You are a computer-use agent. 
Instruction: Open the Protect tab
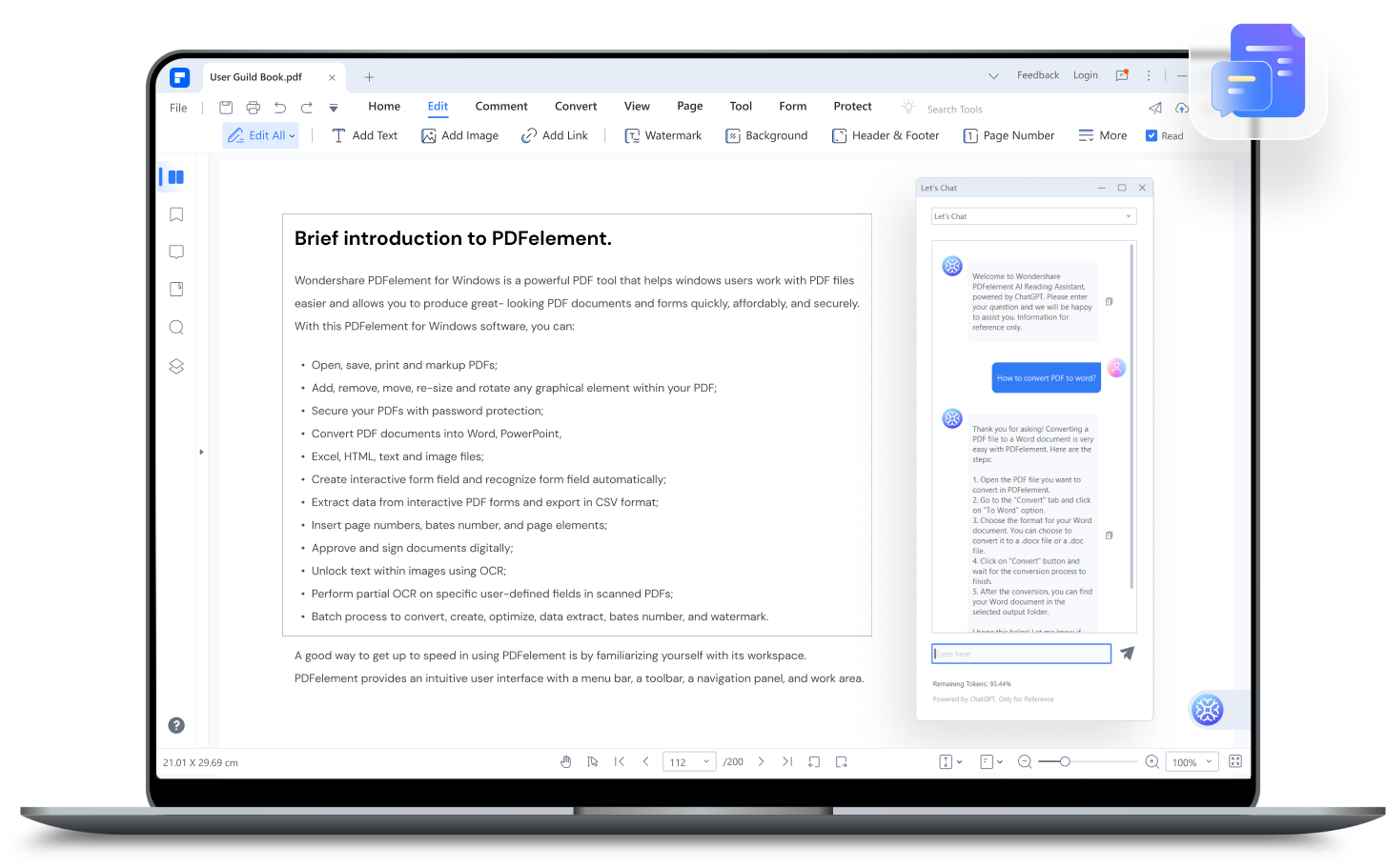pos(853,107)
